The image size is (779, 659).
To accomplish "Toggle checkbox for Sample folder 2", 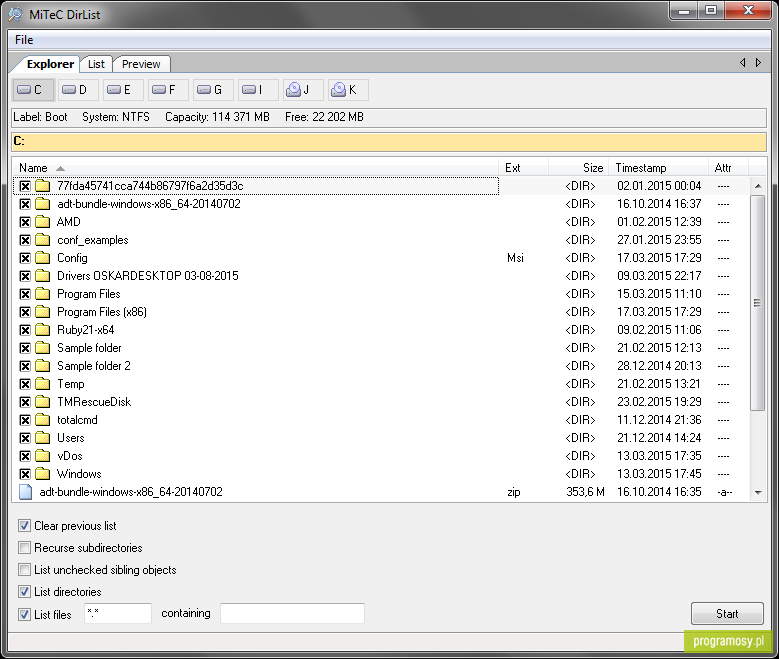I will 25,366.
